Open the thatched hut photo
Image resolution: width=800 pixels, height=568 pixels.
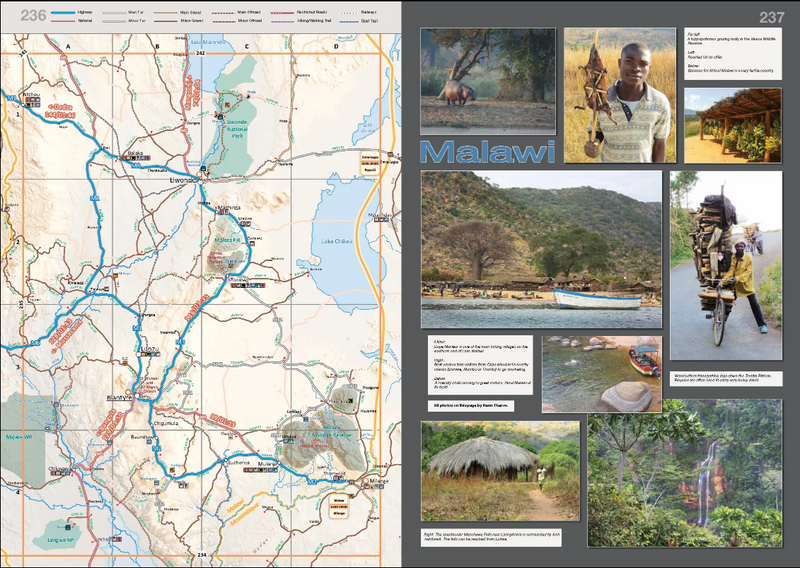tap(500, 471)
